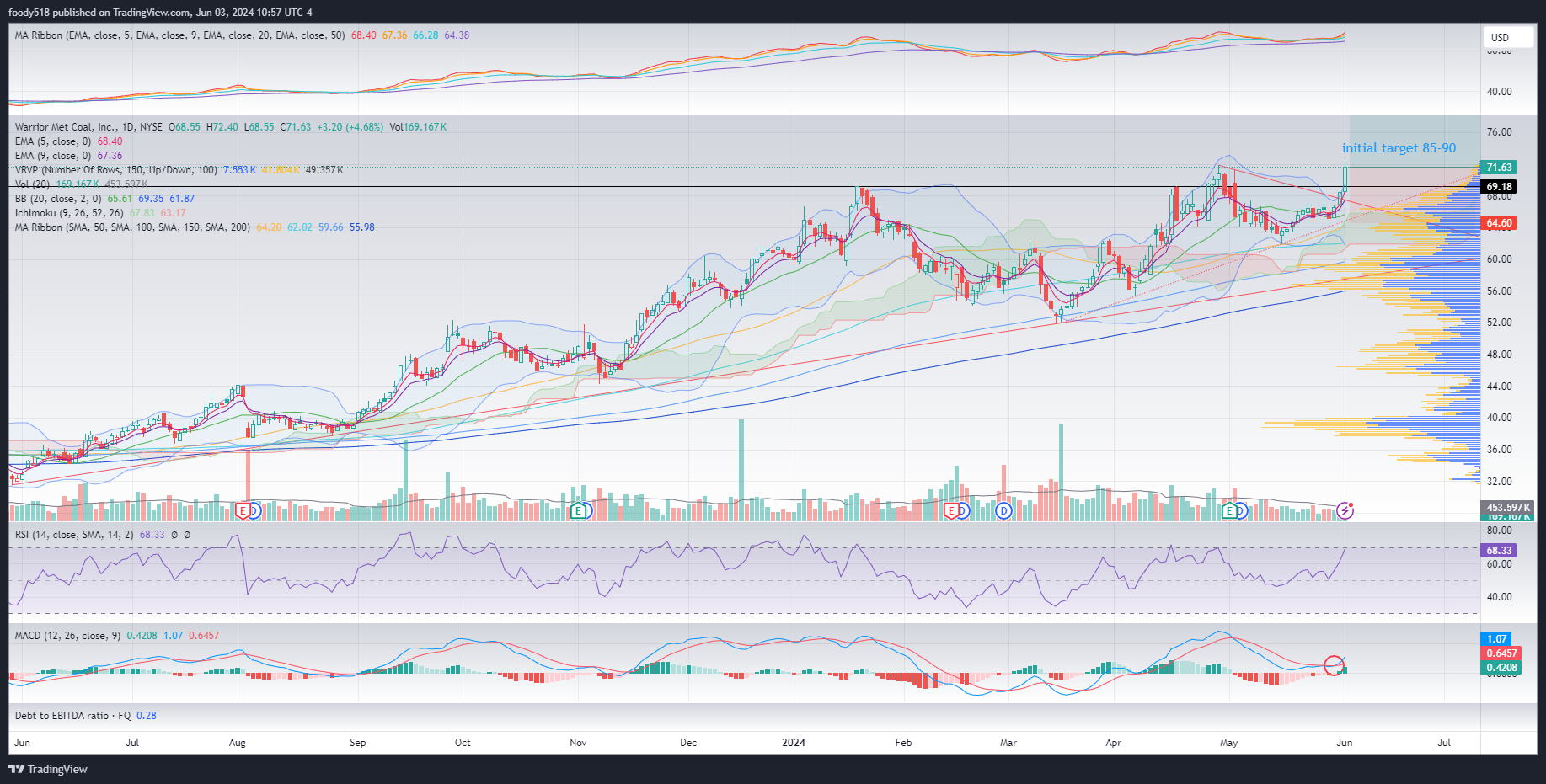1546x784 pixels.
Task: Click the red earnings E marker in February
Action: point(952,510)
